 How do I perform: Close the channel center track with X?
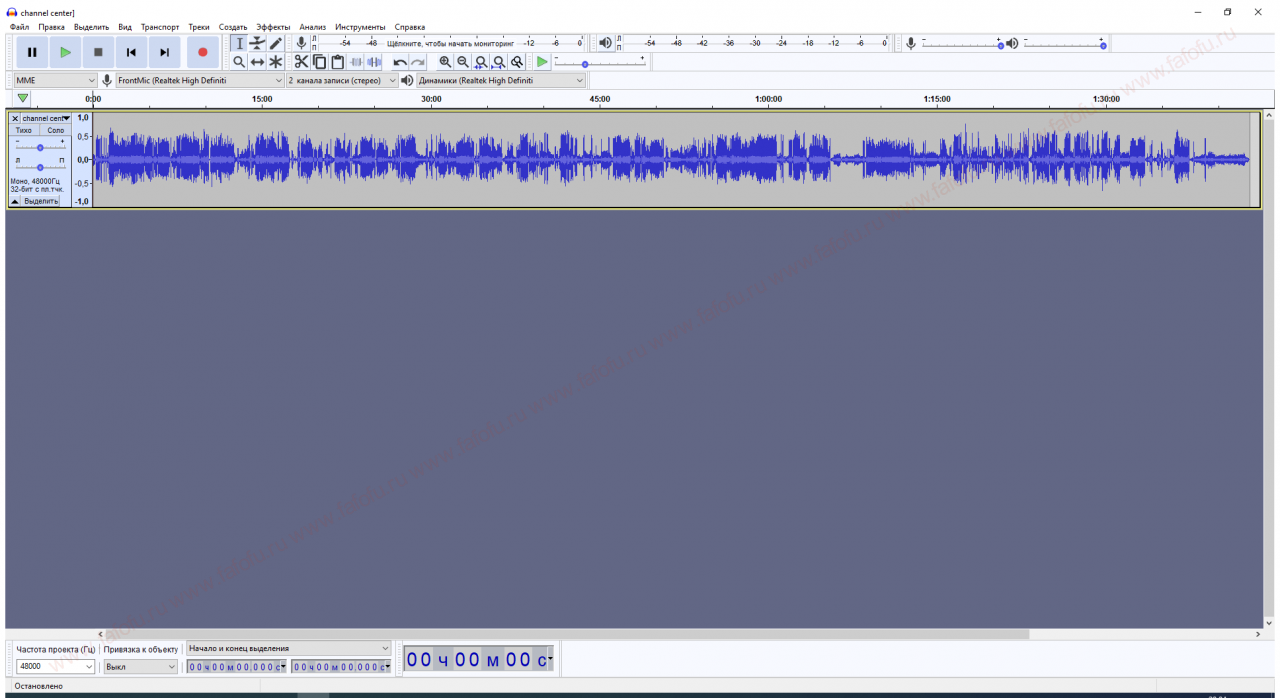tap(15, 118)
